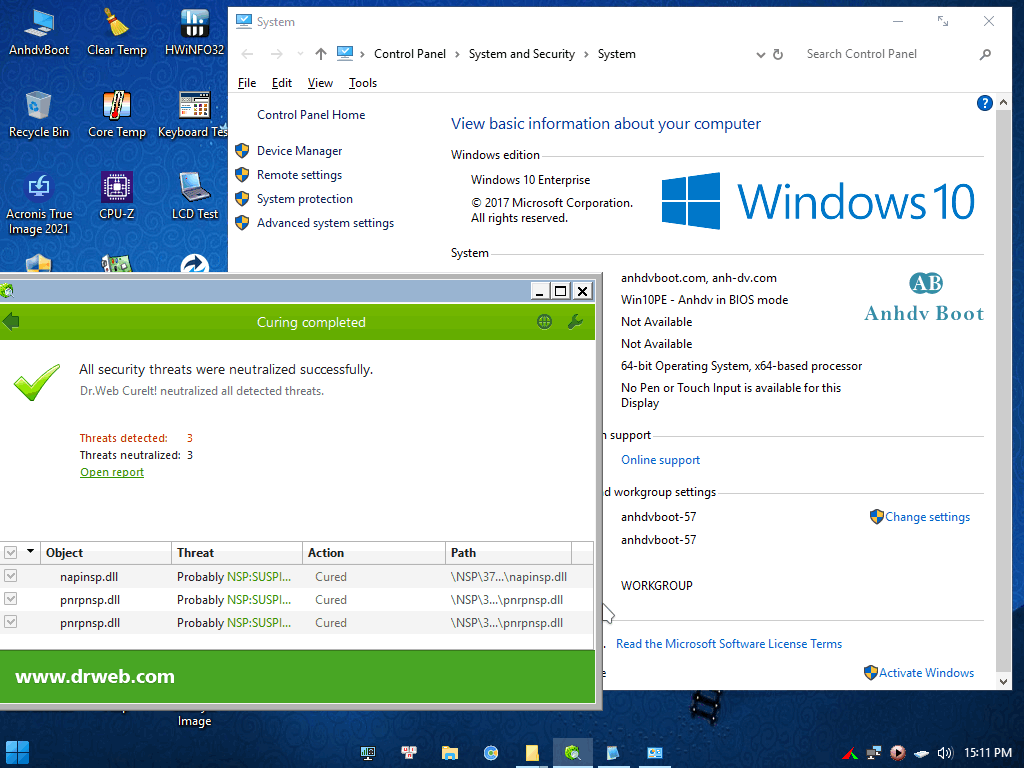This screenshot has height=768, width=1024.
Task: Open the Edit menu
Action: 281,83
